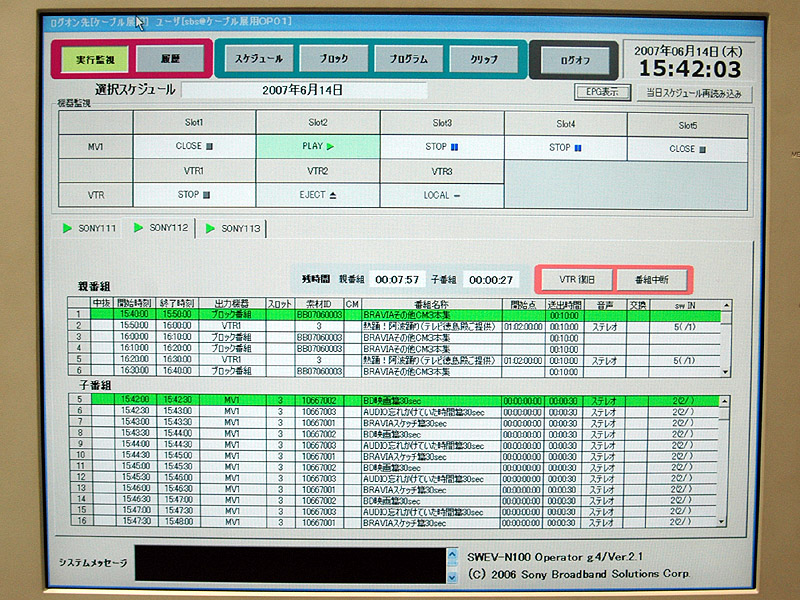Click the VTR3 LOCAL status indicator
Screen dimensions: 800x600
pyautogui.click(x=441, y=197)
